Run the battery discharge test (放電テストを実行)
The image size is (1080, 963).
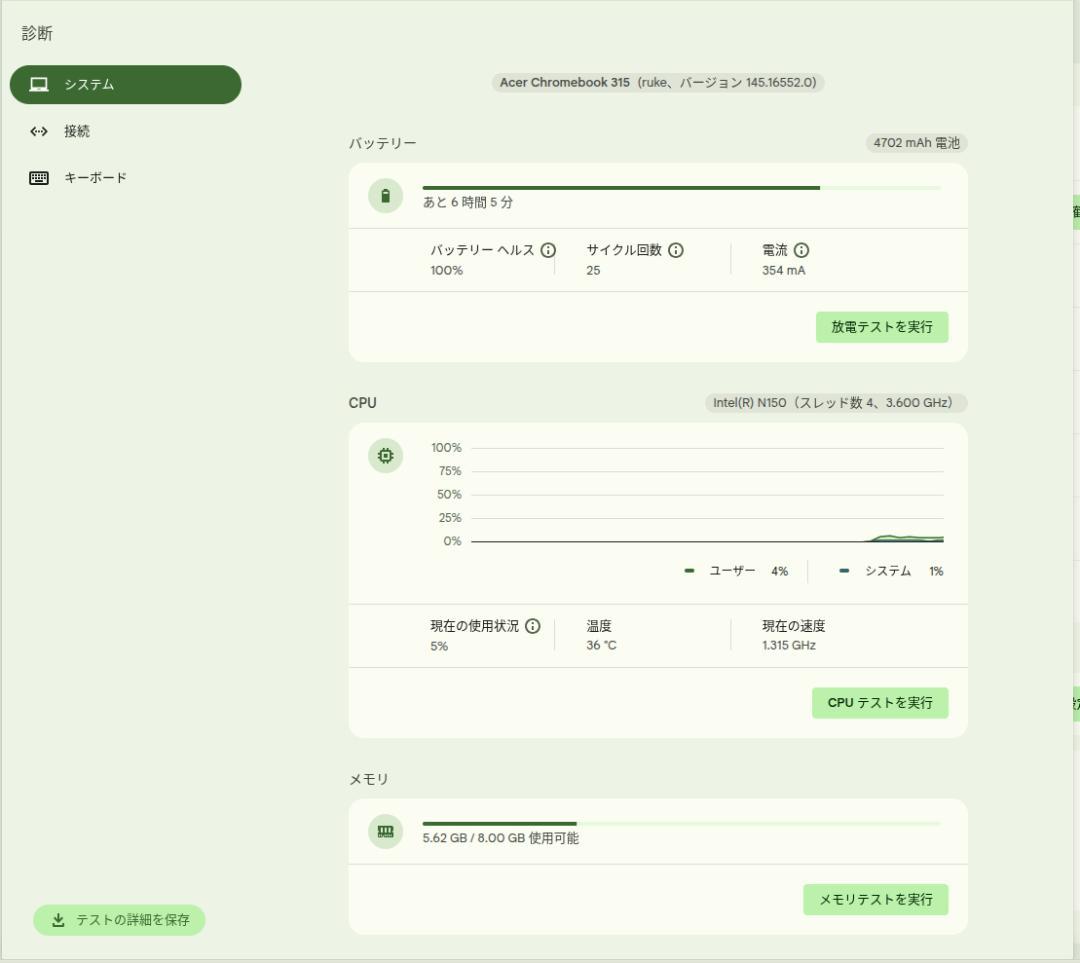click(881, 327)
